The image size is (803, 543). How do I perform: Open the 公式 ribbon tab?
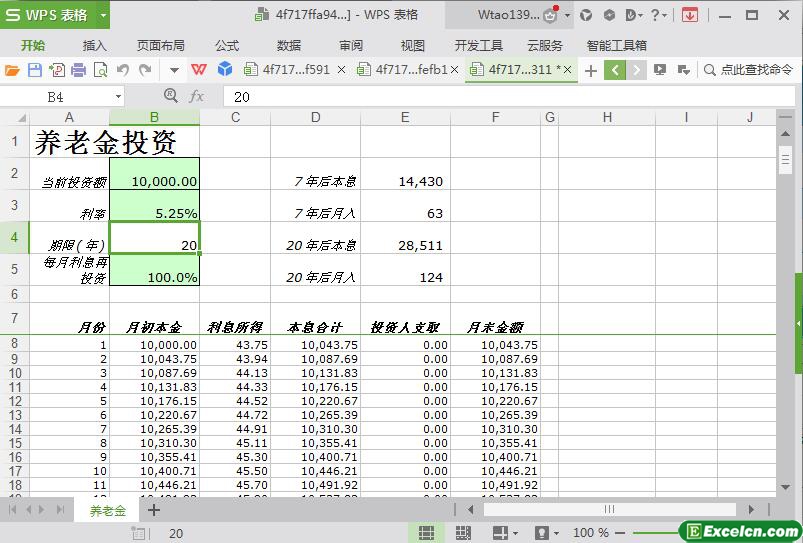tap(227, 45)
